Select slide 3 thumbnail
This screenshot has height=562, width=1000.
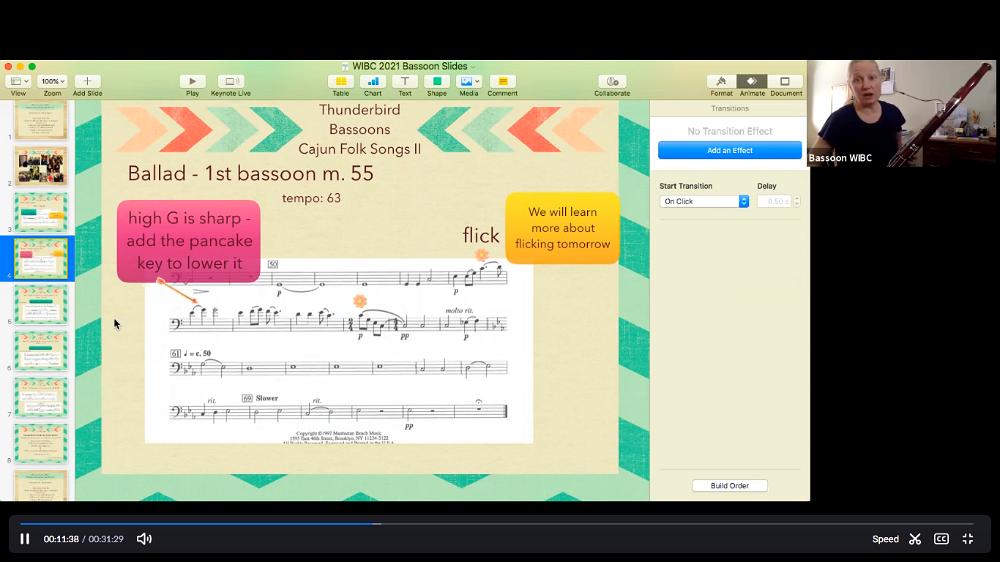click(x=41, y=212)
